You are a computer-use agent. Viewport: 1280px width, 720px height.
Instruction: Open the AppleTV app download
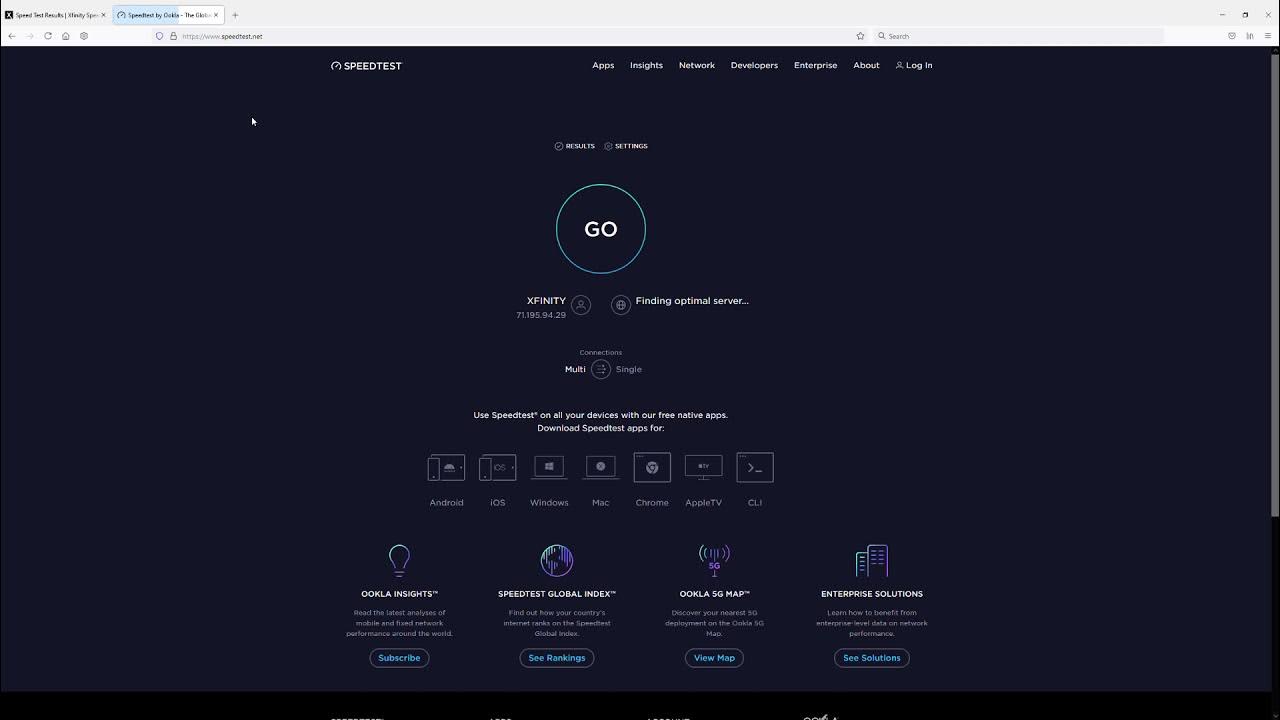pyautogui.click(x=703, y=481)
